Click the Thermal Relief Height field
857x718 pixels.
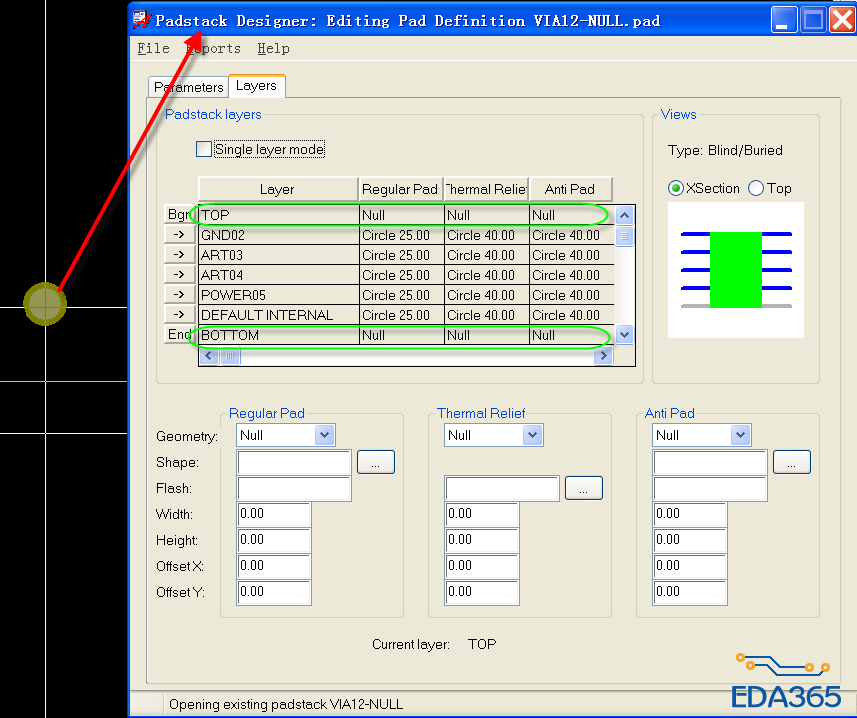[482, 540]
